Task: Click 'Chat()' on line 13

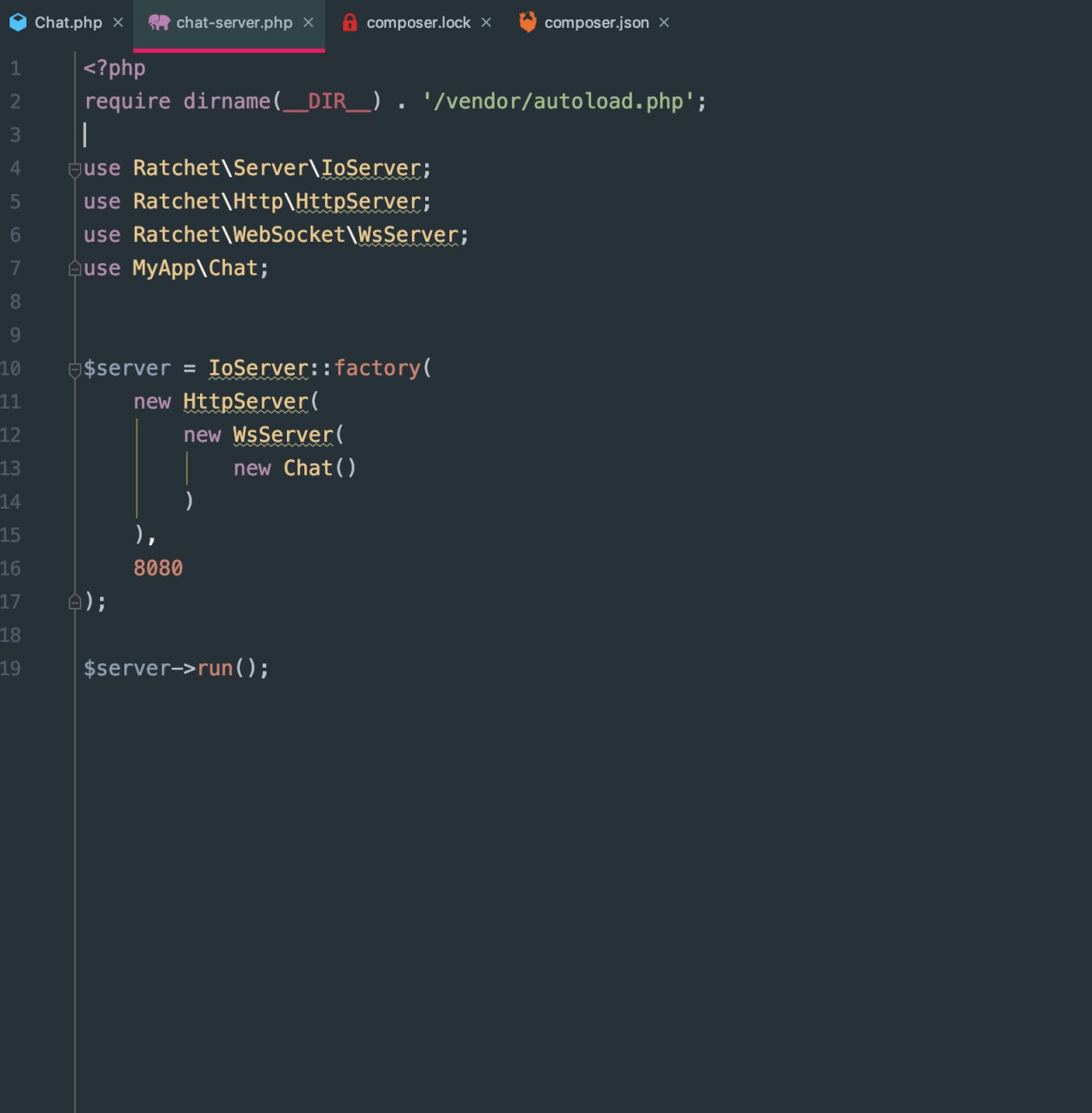Action: click(x=320, y=469)
